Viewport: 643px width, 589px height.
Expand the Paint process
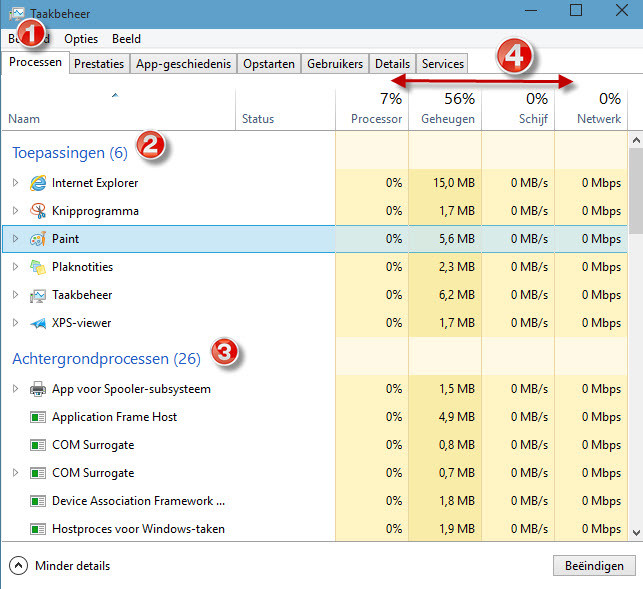click(15, 238)
